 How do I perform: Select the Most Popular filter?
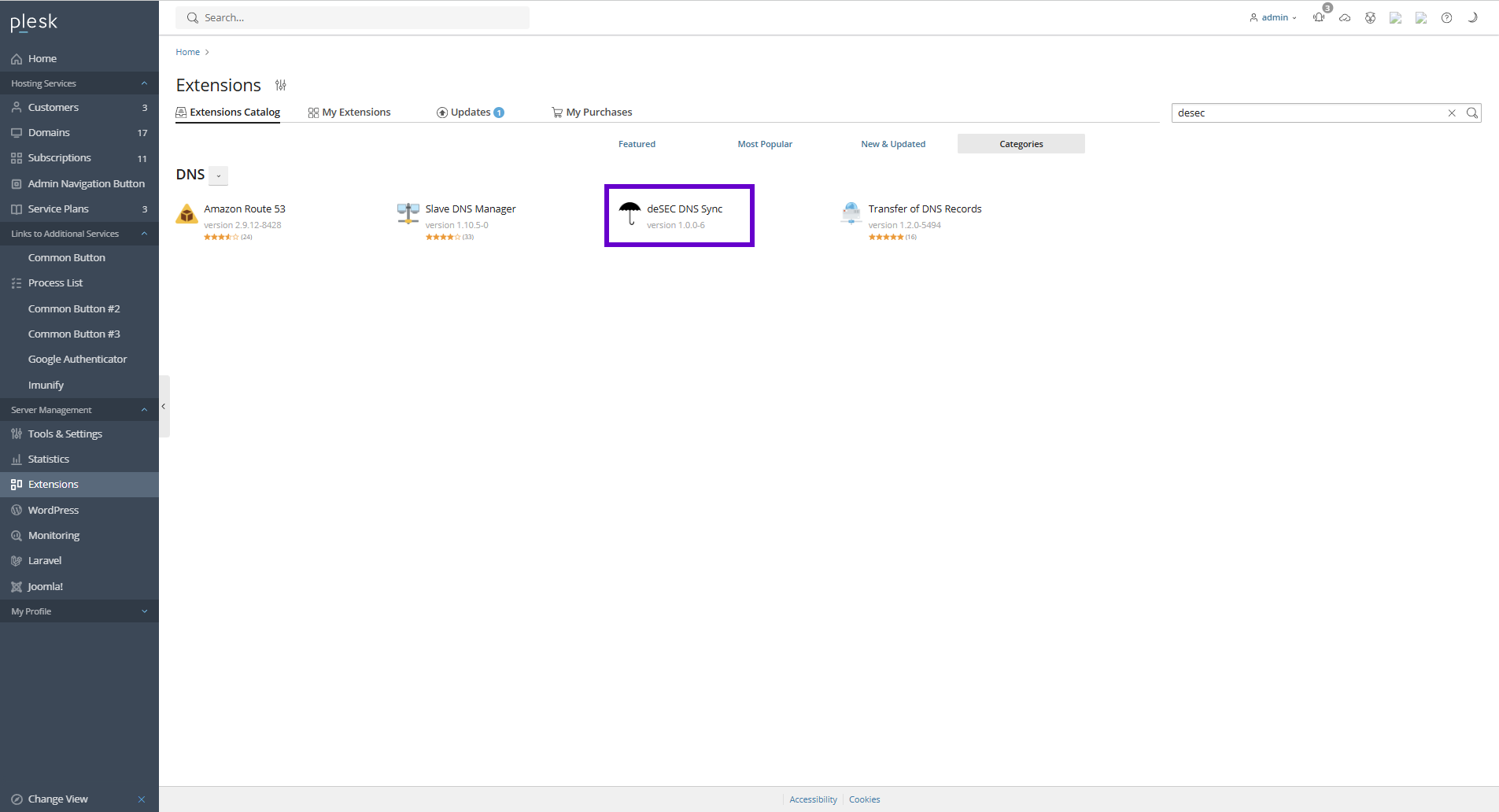(764, 143)
